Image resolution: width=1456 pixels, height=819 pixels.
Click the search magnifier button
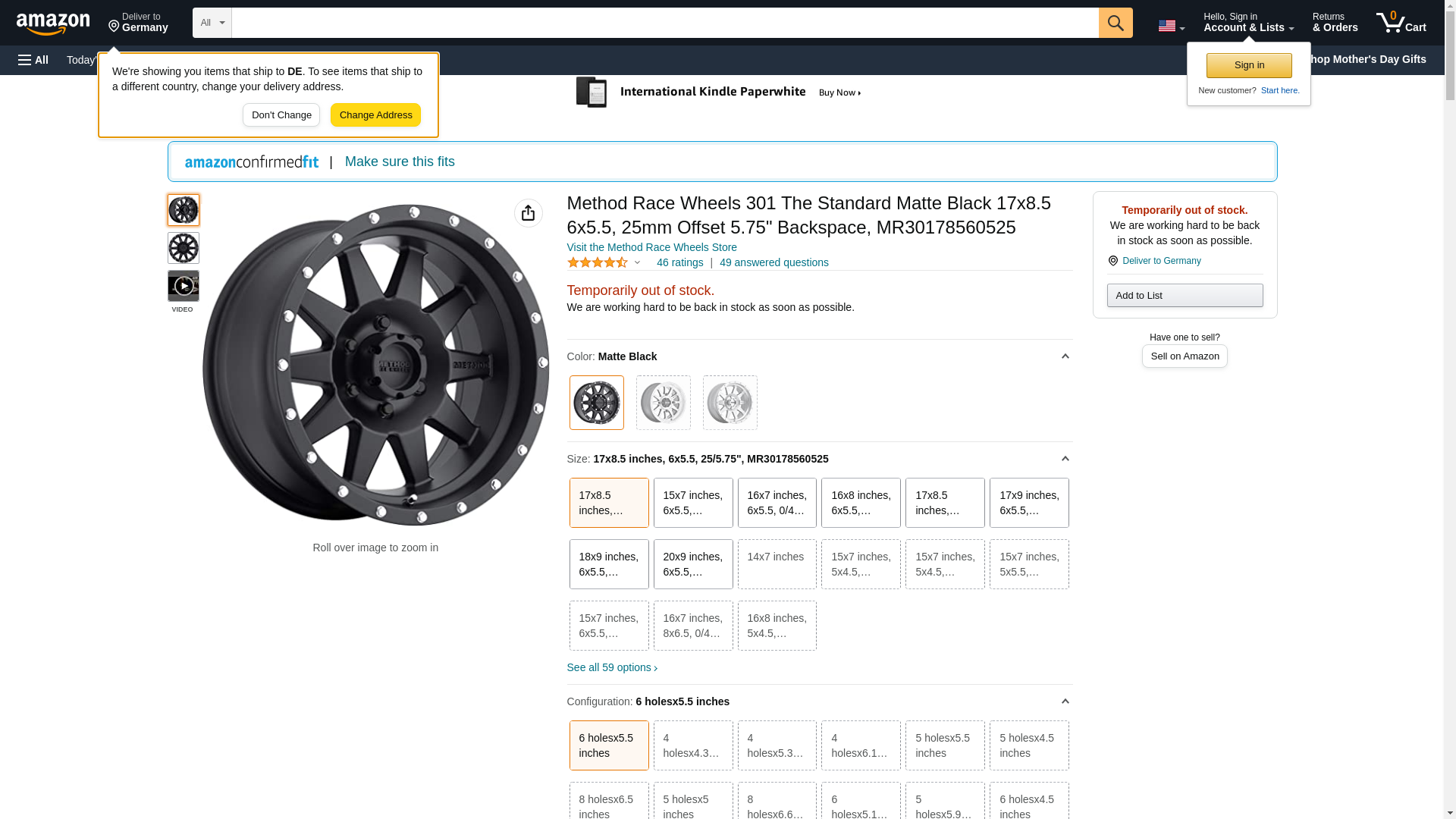pos(1115,23)
